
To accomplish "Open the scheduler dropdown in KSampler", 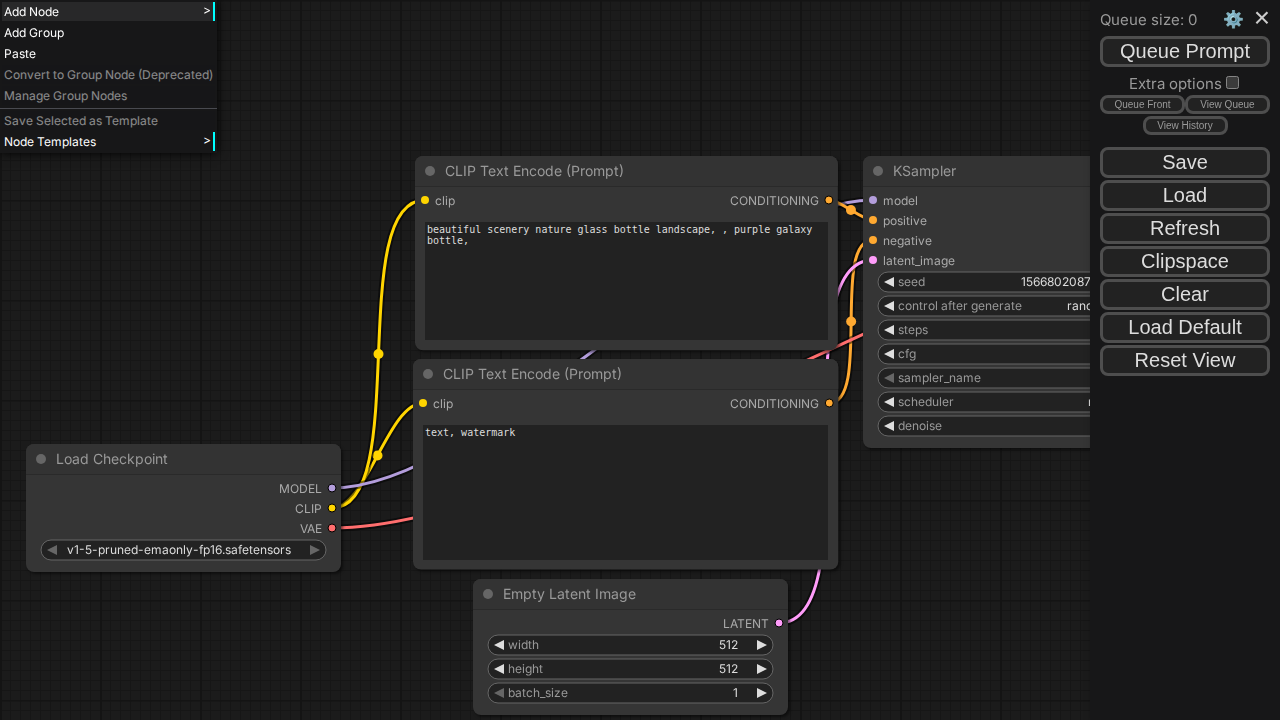I will [x=985, y=402].
